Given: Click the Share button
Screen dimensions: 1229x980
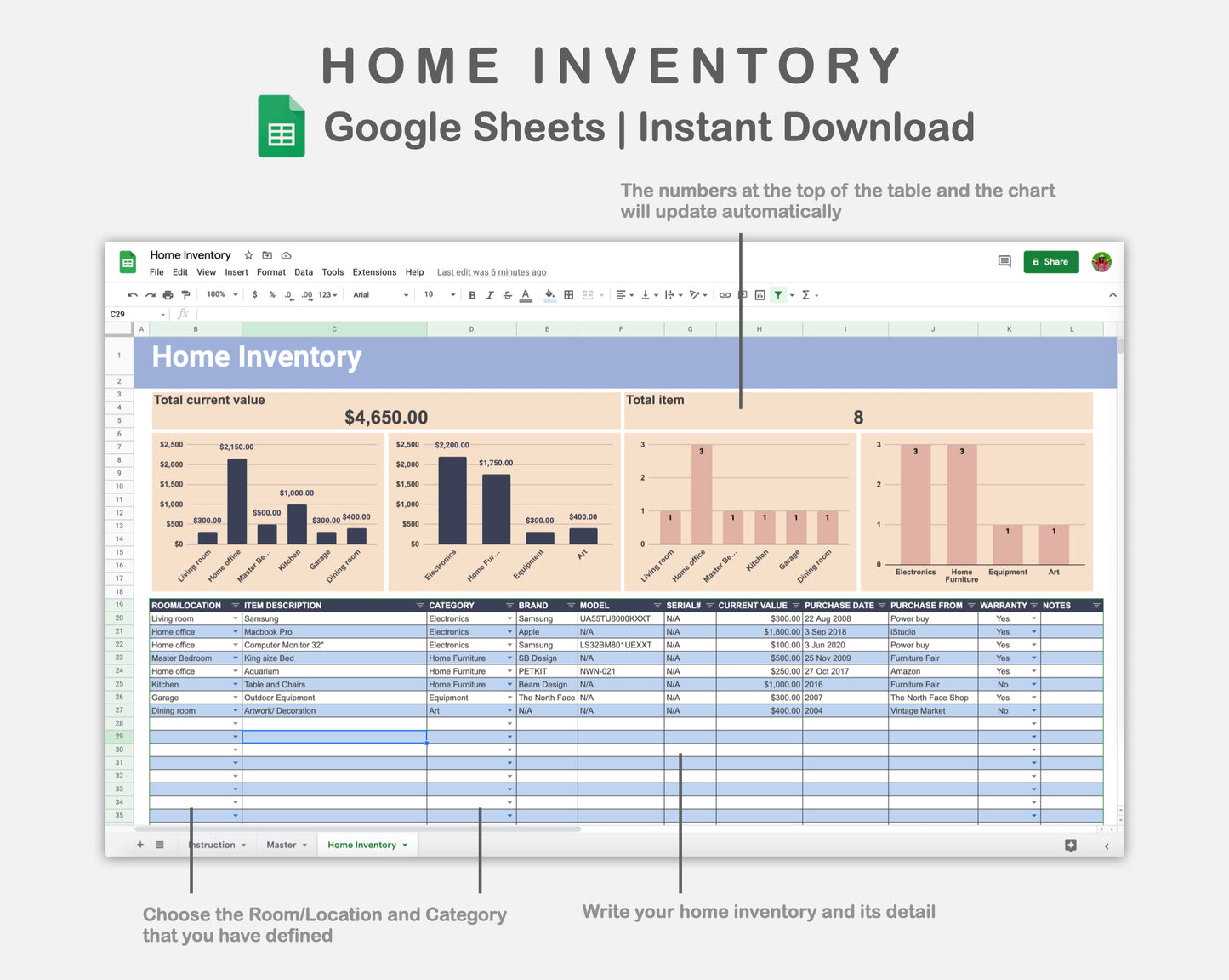Looking at the screenshot, I should coord(1050,261).
